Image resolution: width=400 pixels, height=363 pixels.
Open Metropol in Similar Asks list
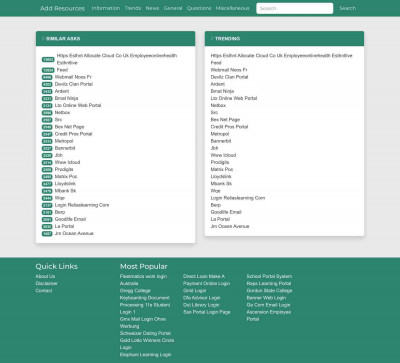64,141
